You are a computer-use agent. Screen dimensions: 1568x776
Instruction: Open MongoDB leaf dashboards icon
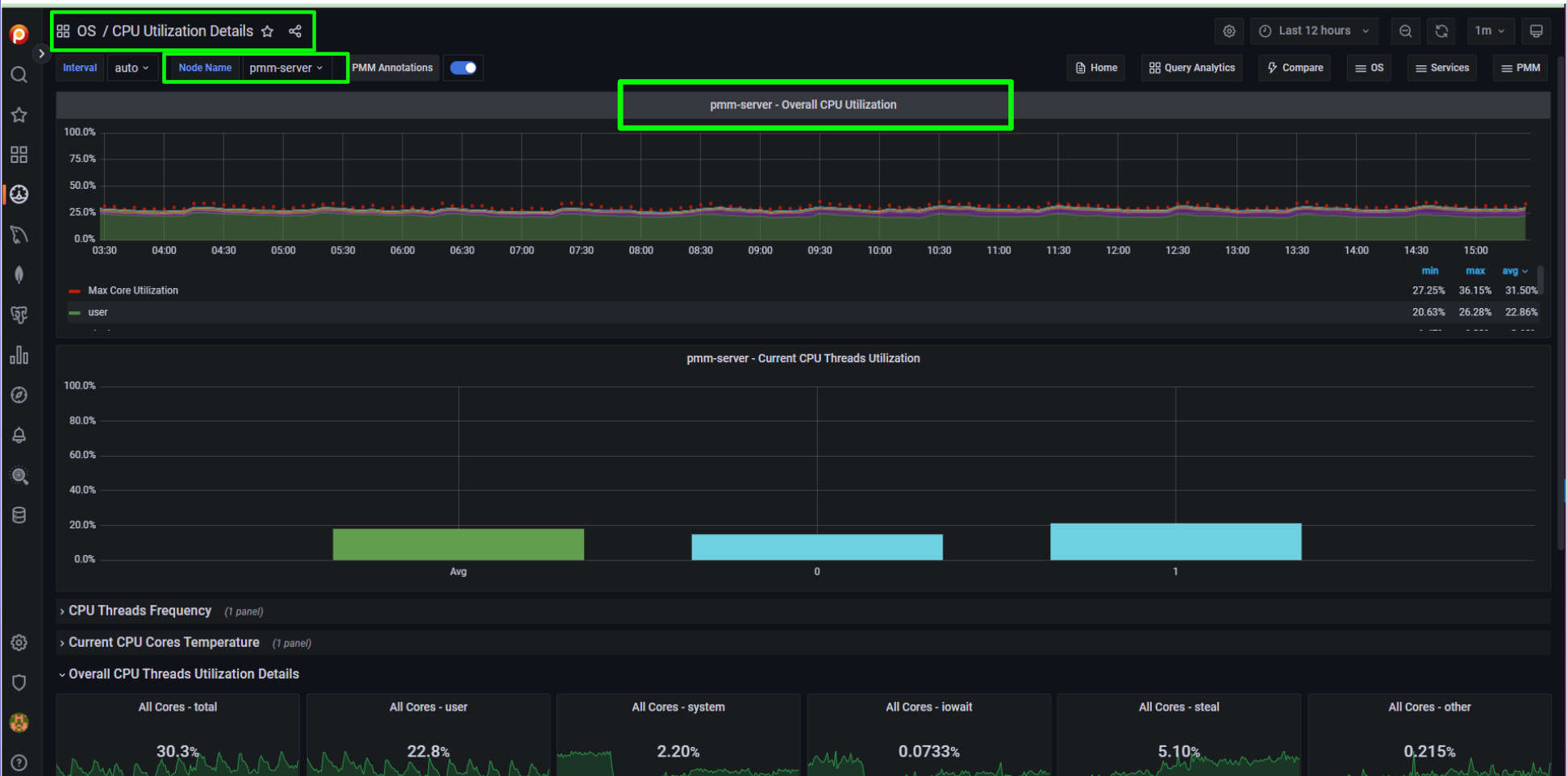pos(19,274)
